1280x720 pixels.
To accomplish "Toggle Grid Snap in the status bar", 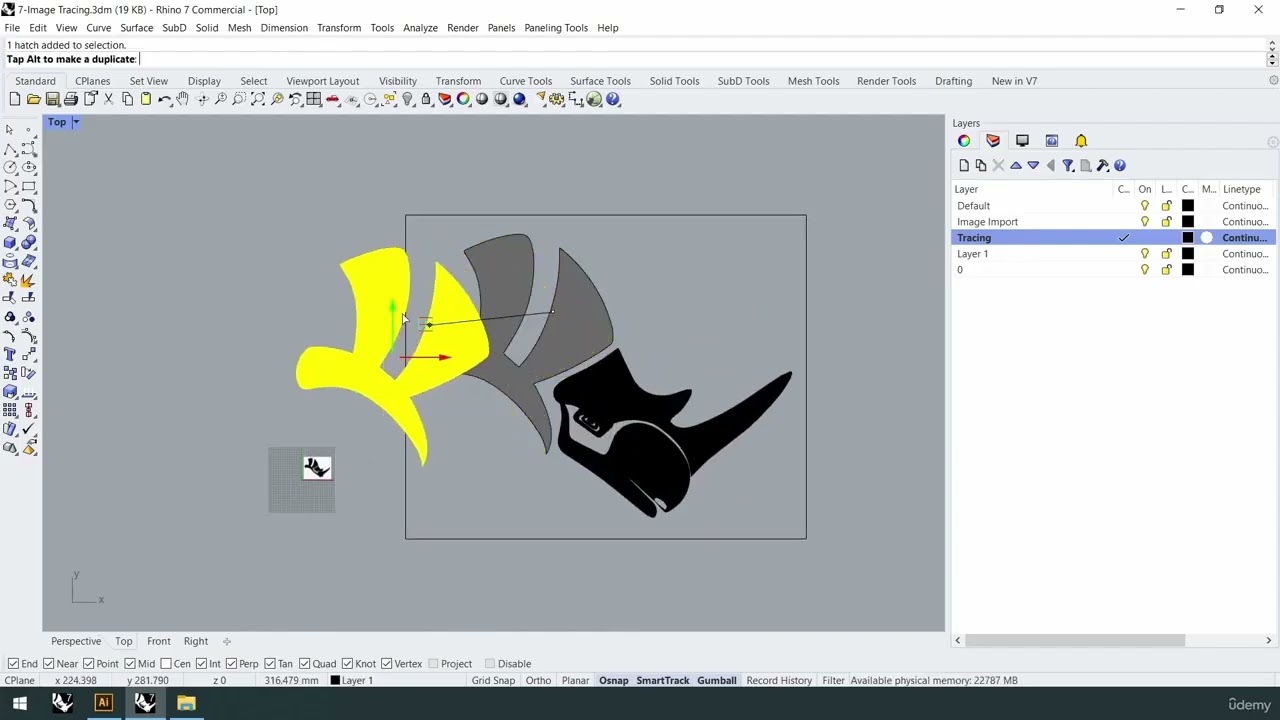I will (493, 681).
